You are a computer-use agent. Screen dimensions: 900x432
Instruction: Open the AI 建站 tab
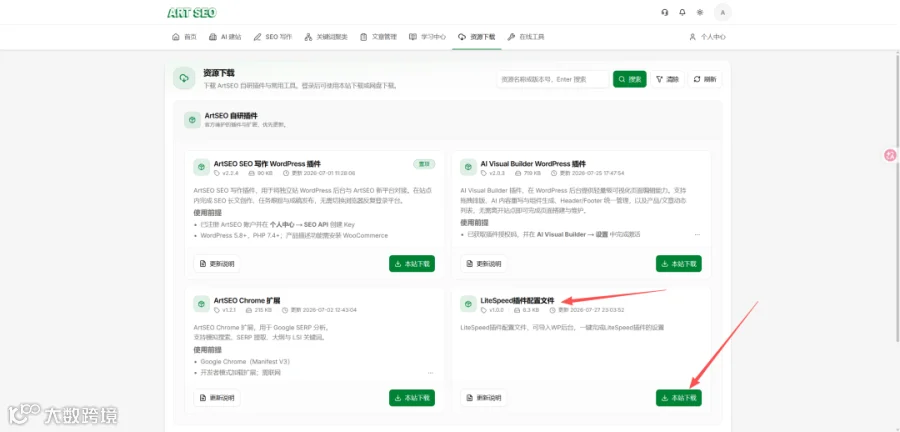tap(225, 37)
